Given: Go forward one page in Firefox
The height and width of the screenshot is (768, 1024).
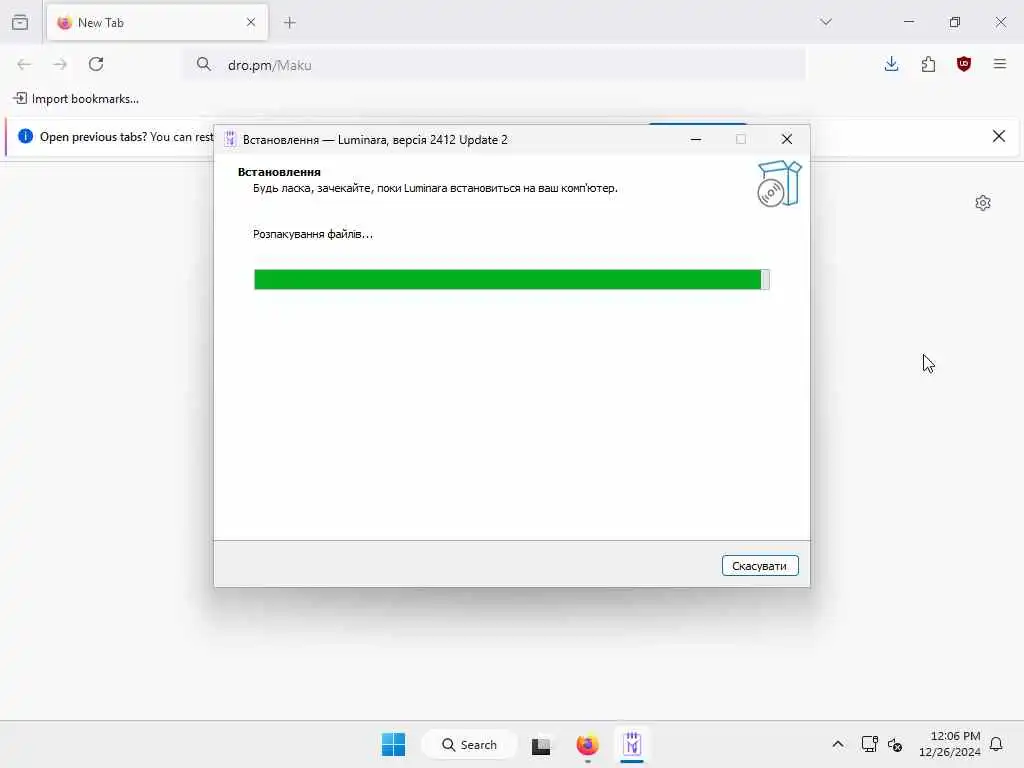Looking at the screenshot, I should tap(60, 64).
